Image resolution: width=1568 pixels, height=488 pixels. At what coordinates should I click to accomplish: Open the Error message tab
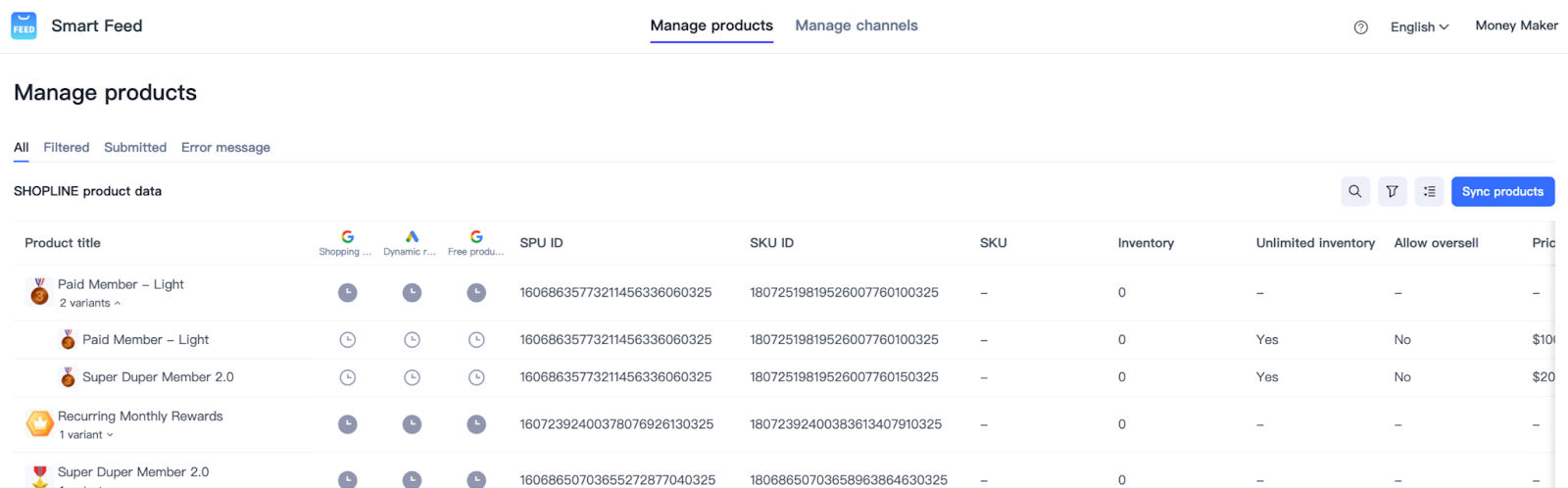pyautogui.click(x=225, y=148)
